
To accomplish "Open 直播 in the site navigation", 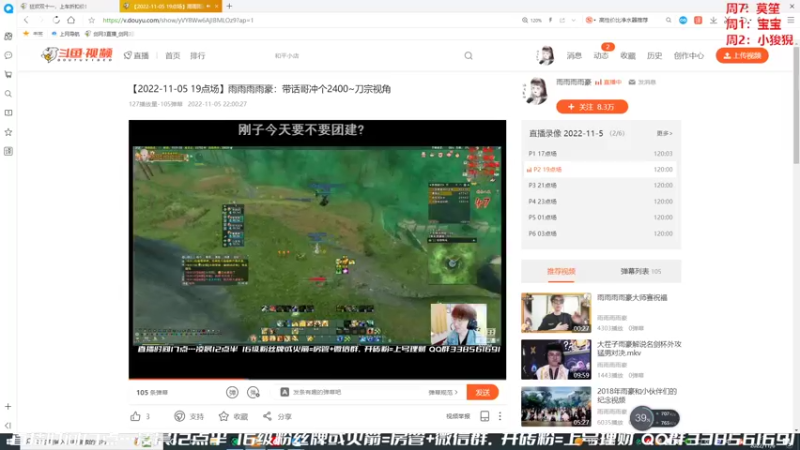I will click(136, 56).
